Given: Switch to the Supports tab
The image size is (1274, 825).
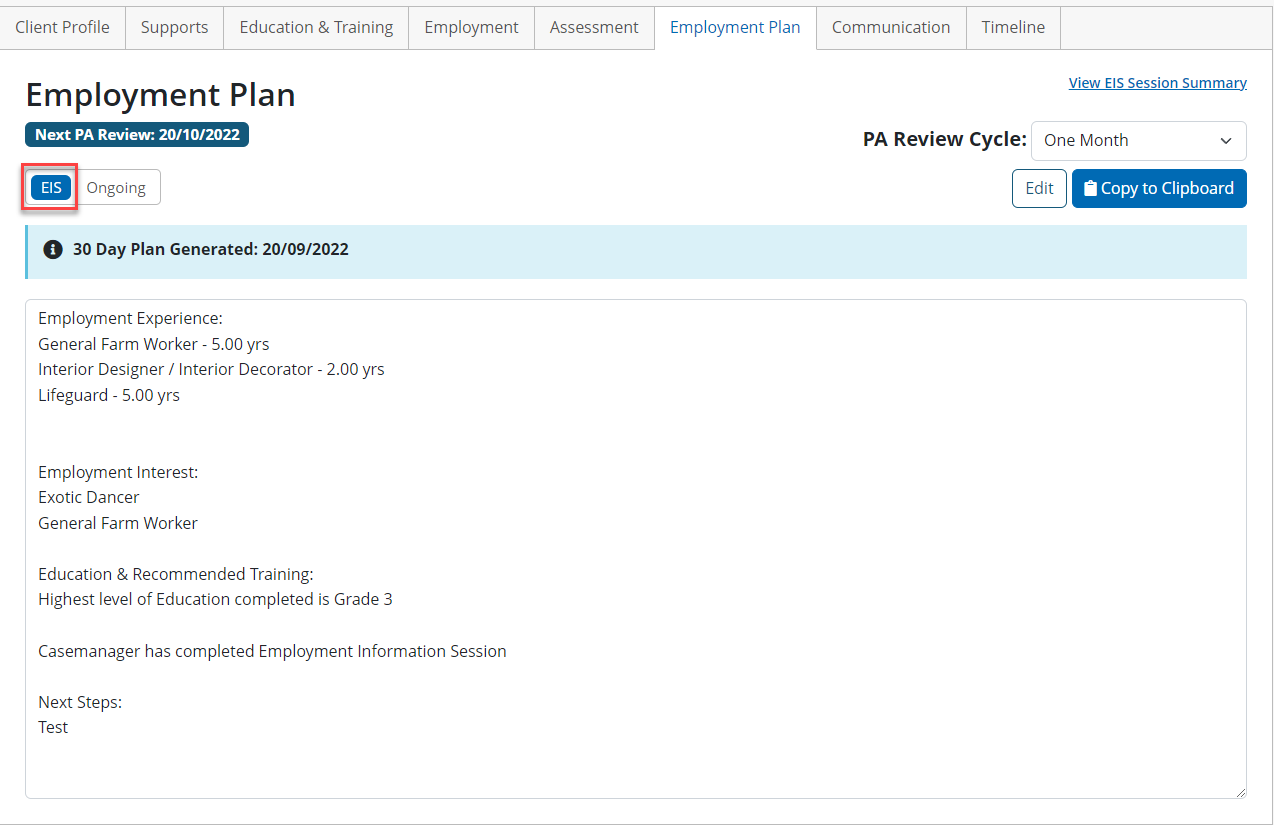Looking at the screenshot, I should (174, 28).
